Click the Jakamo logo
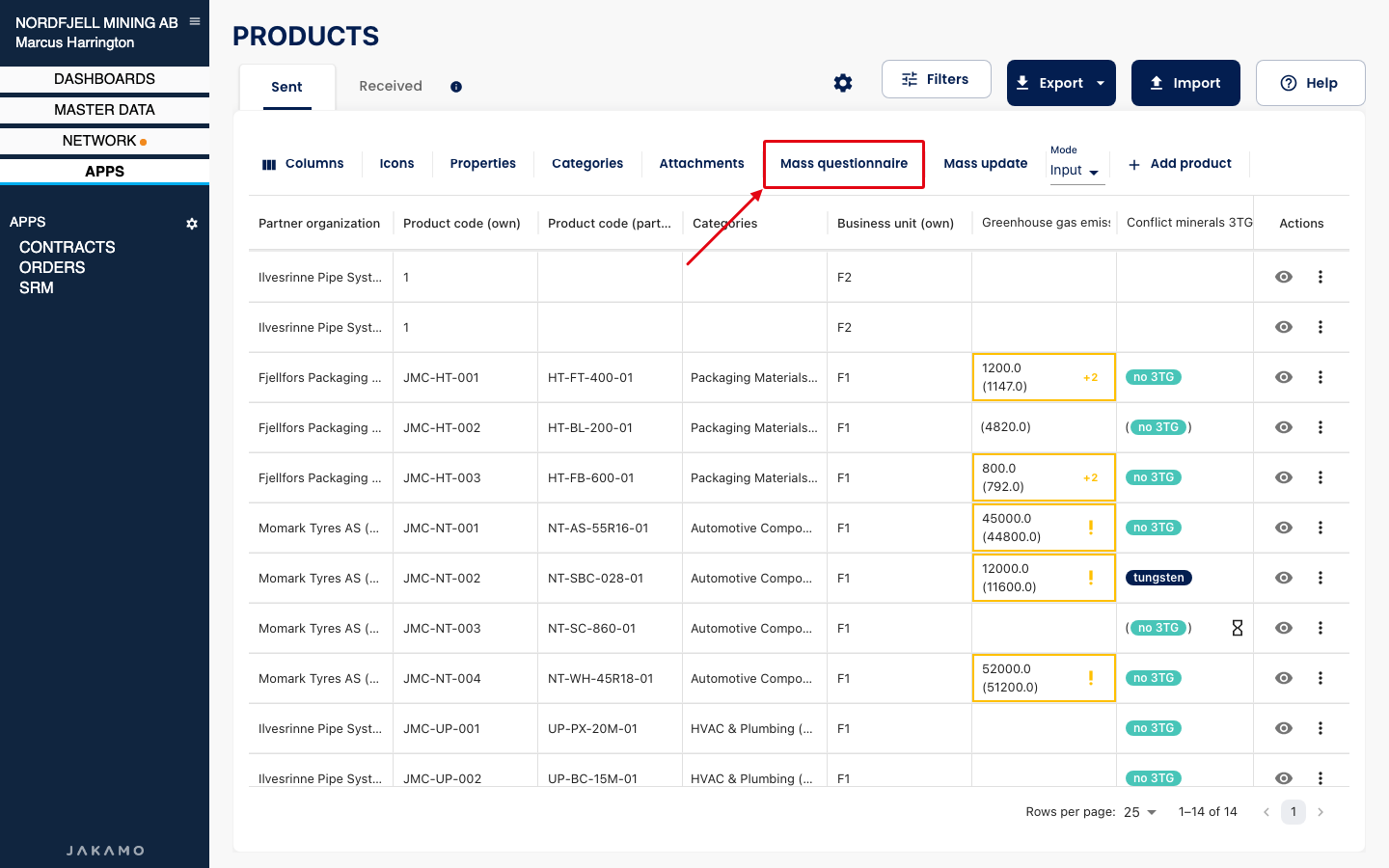 105,851
